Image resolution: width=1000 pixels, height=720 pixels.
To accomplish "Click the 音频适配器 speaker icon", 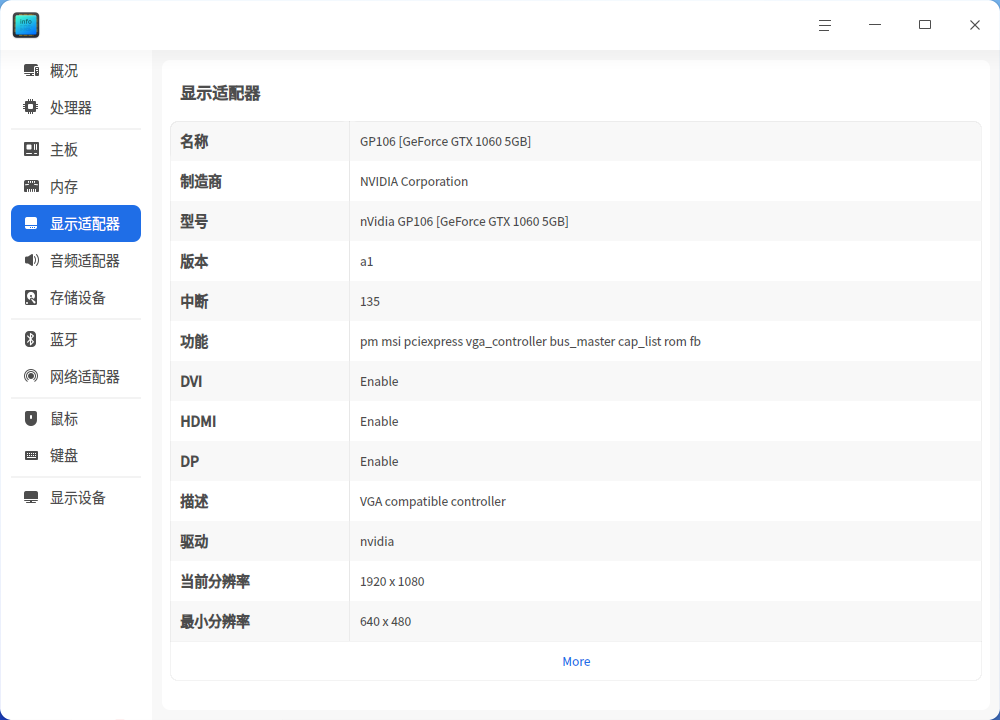I will click(31, 260).
